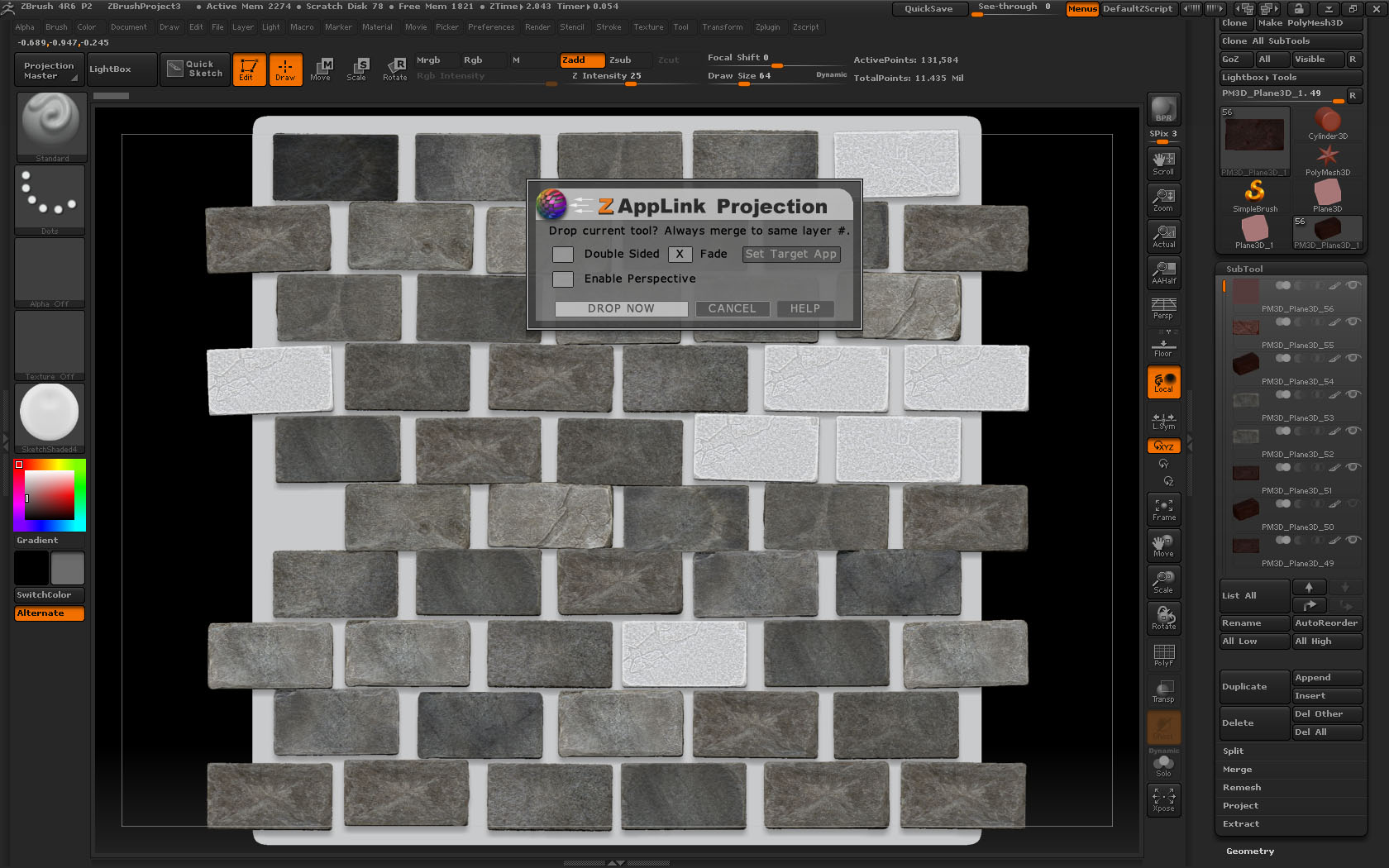Click the Local symmetry icon
This screenshot has width=1389, height=868.
click(1163, 381)
